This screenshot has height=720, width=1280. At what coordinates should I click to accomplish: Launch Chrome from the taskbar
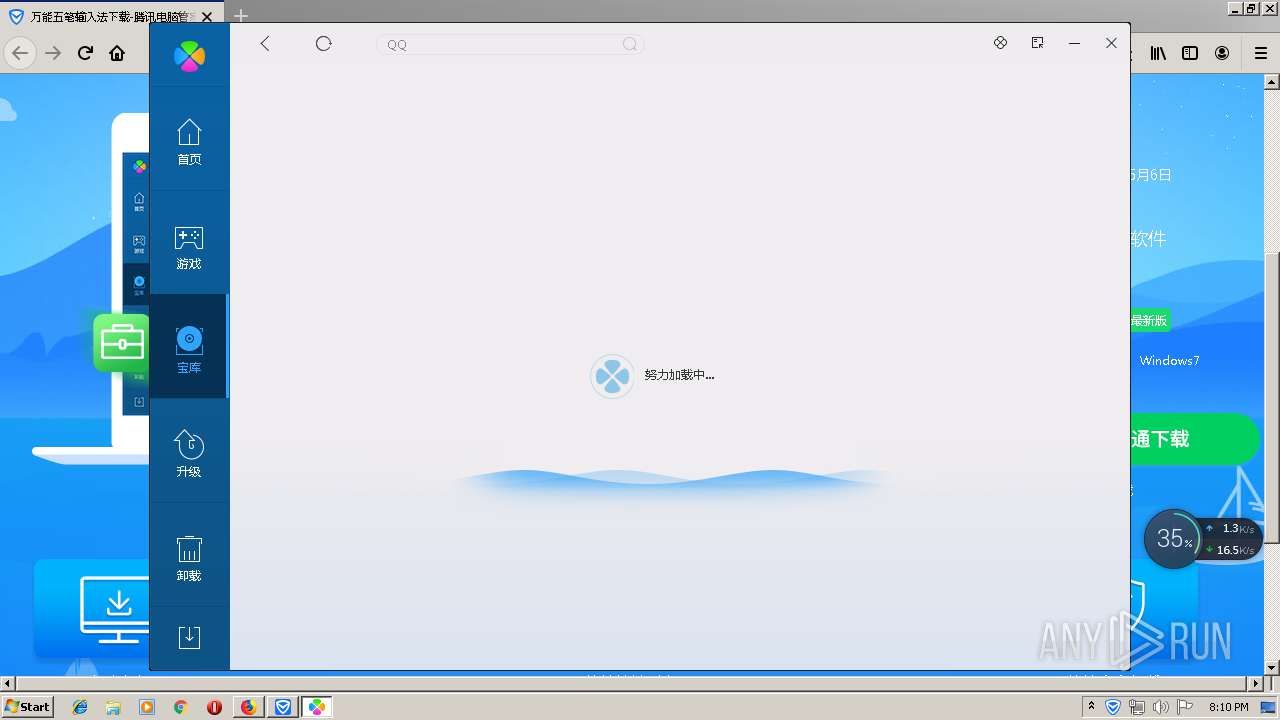180,707
